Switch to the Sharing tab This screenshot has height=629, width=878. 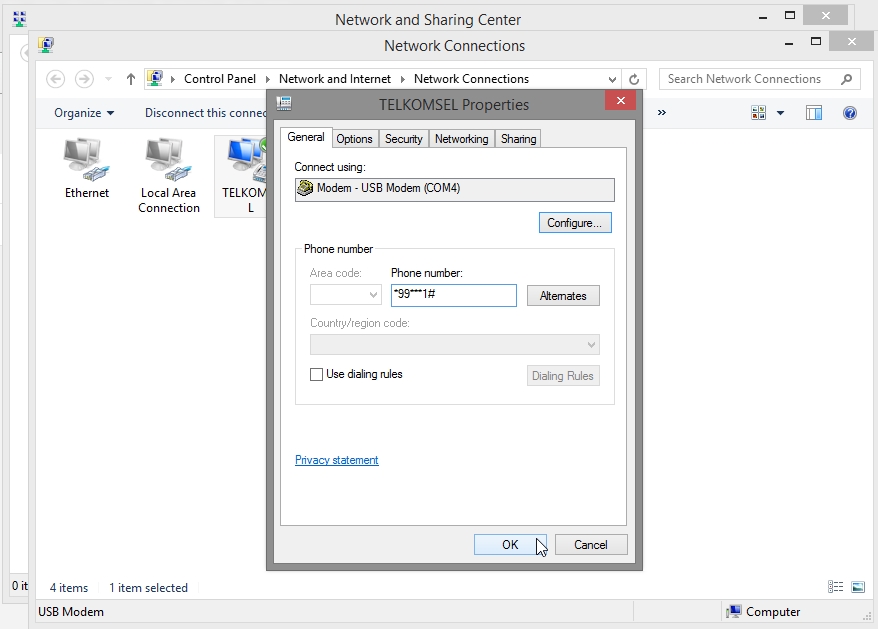click(519, 139)
